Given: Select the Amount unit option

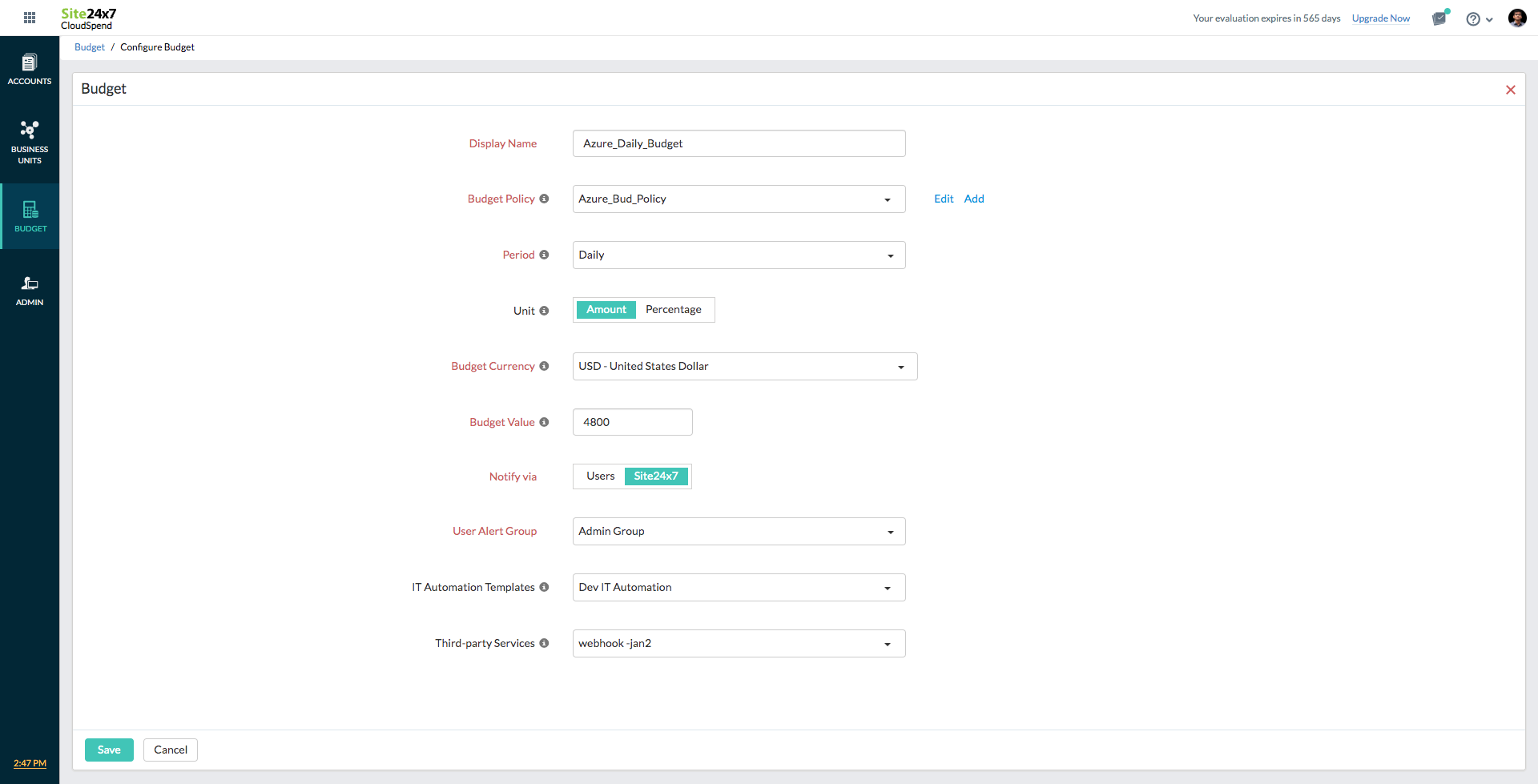Looking at the screenshot, I should [x=606, y=310].
